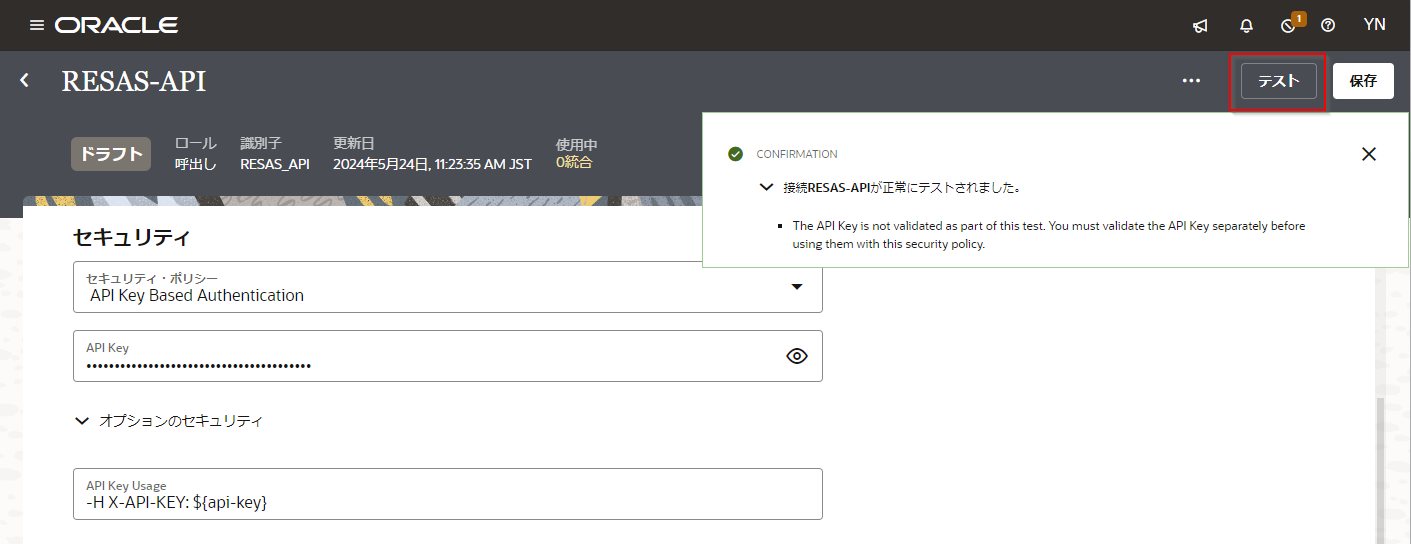Open the YN user profile menu

[x=1374, y=25]
